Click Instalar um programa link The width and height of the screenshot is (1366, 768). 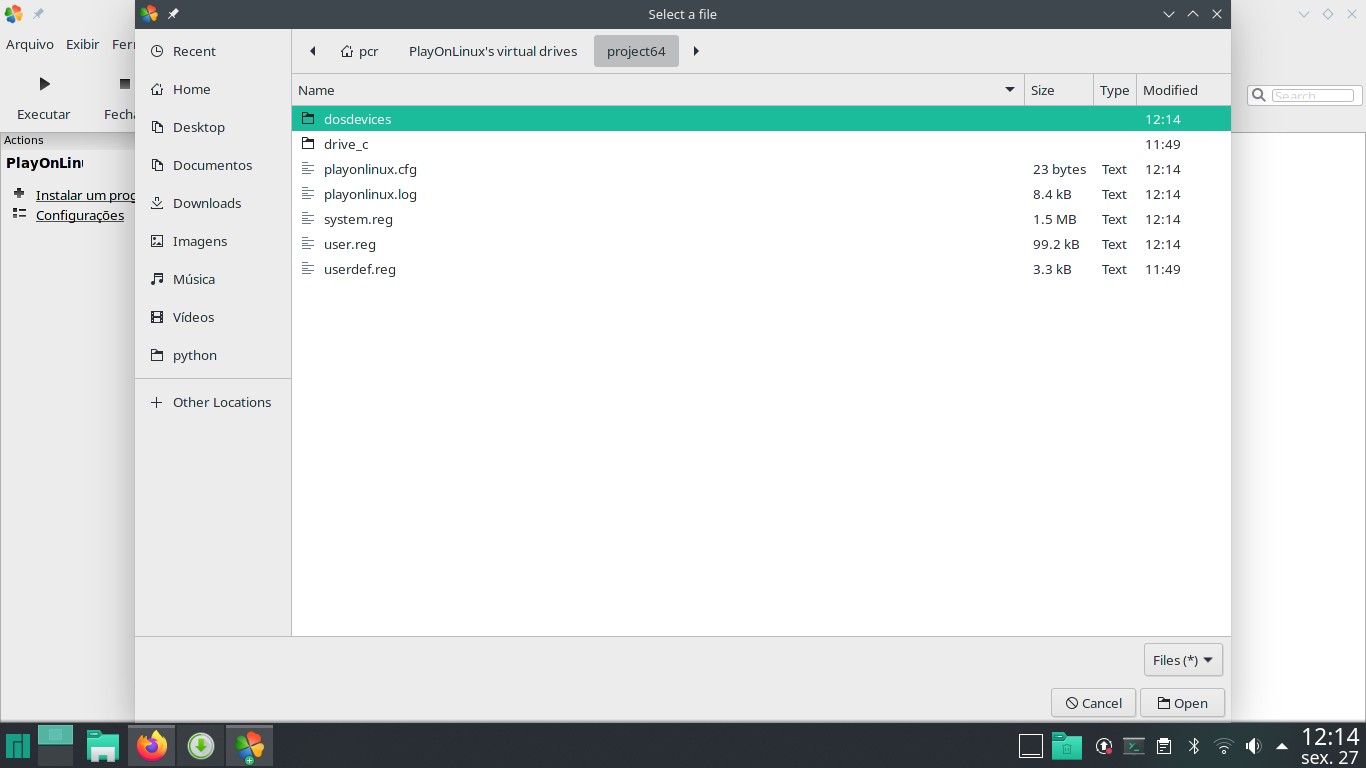(85, 195)
